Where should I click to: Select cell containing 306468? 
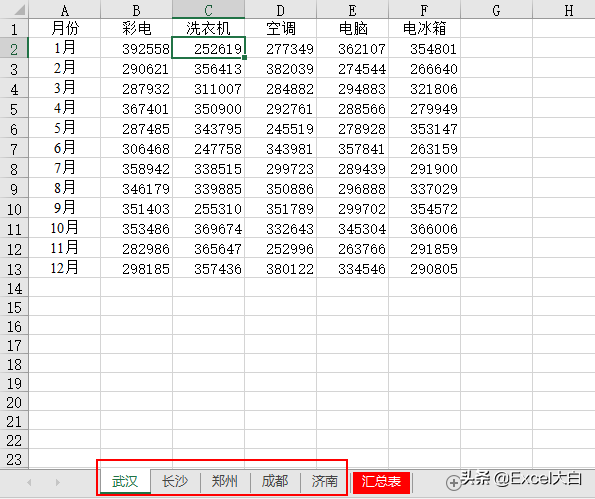(137, 148)
